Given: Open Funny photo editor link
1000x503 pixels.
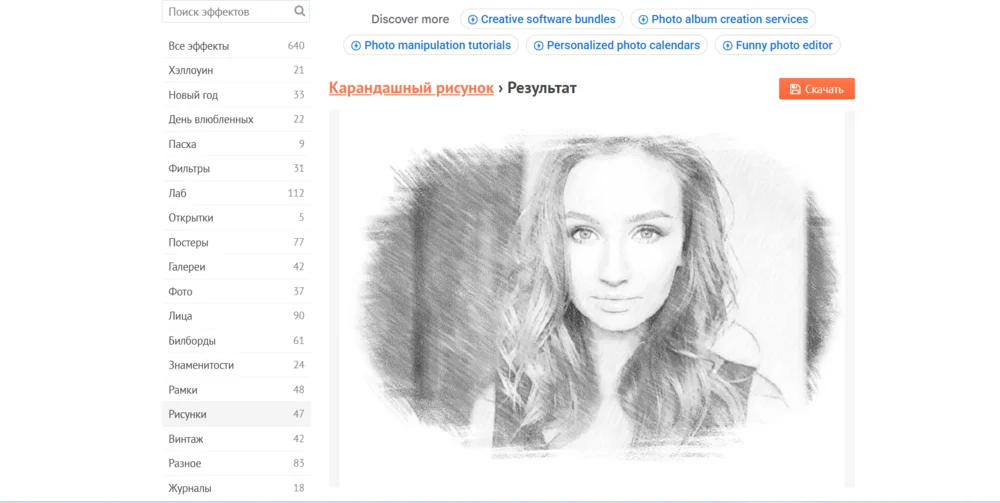Looking at the screenshot, I should (776, 45).
